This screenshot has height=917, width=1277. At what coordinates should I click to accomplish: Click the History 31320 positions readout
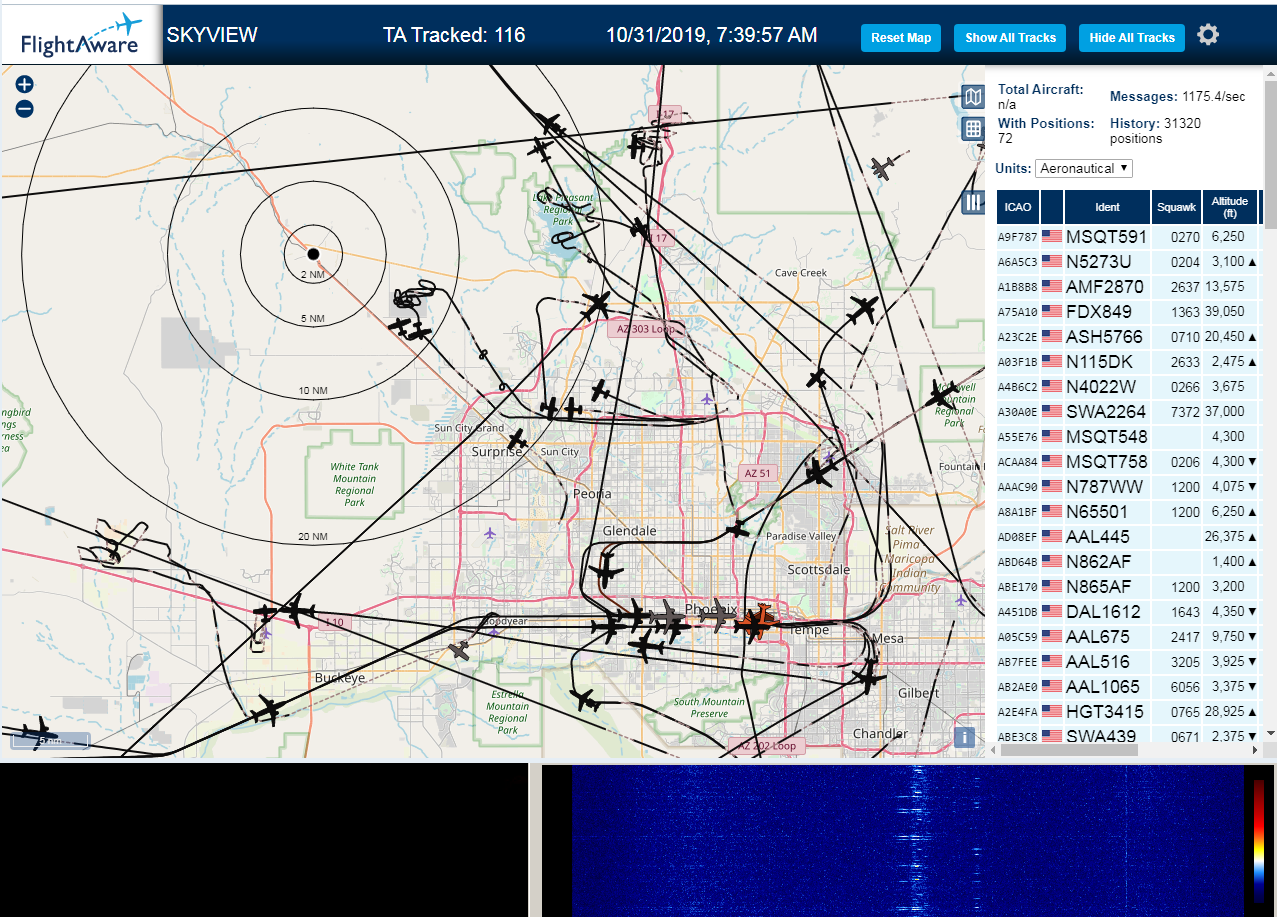(x=1155, y=131)
